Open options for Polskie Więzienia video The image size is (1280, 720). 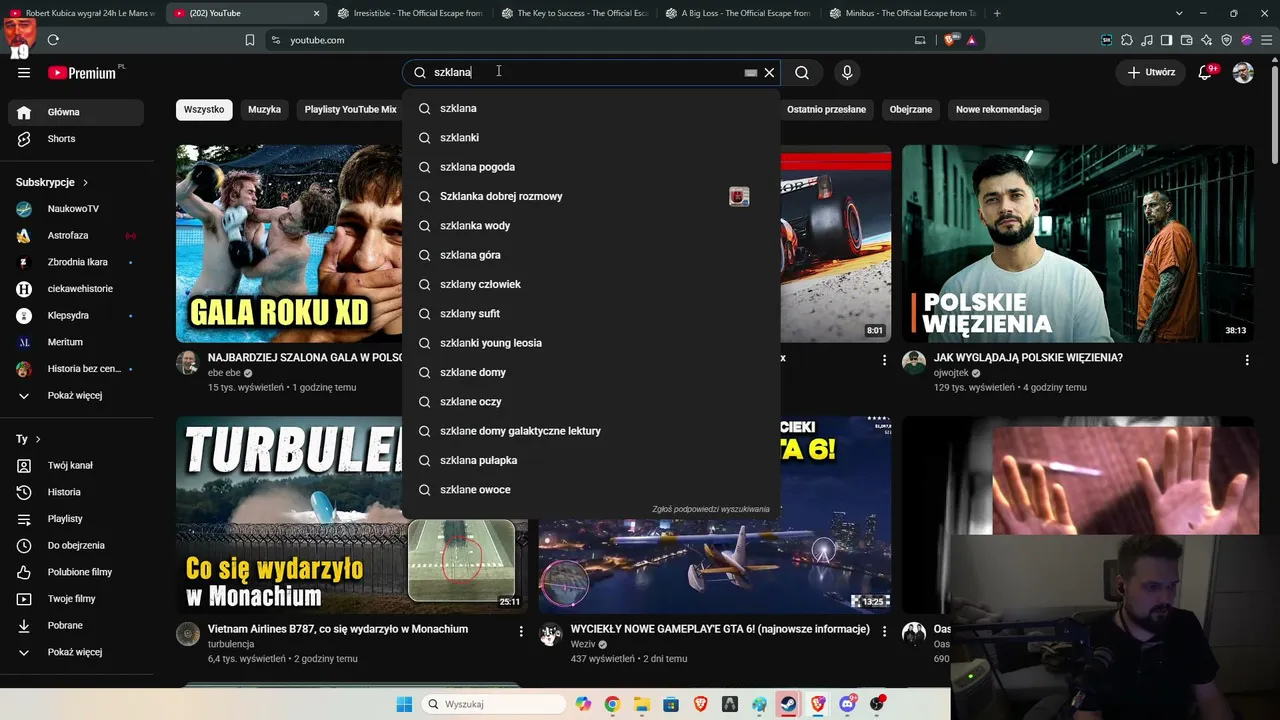click(1247, 360)
